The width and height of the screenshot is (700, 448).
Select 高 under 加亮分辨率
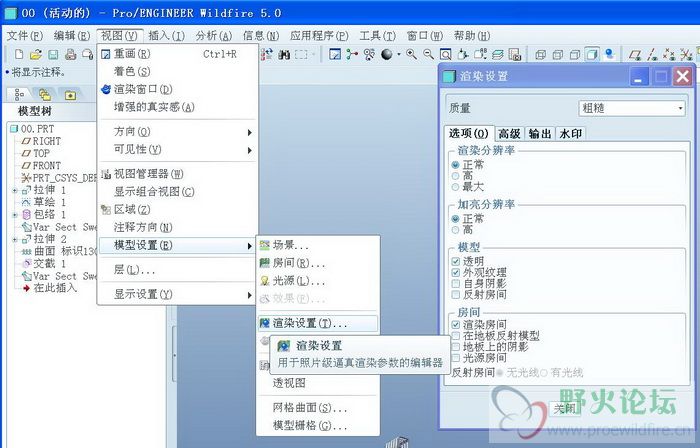point(455,230)
